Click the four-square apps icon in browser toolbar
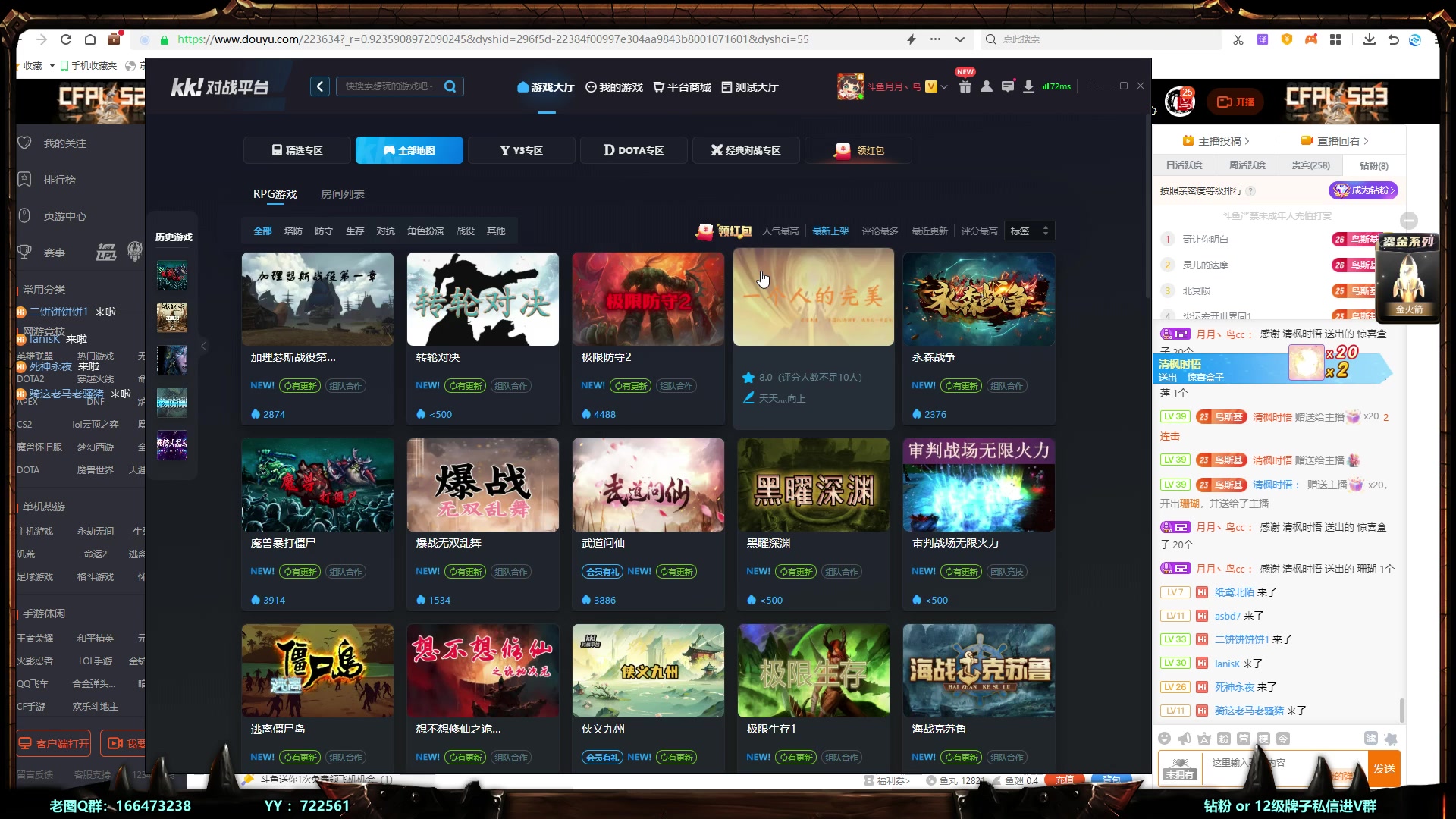Image resolution: width=1456 pixels, height=819 pixels. (x=1335, y=39)
